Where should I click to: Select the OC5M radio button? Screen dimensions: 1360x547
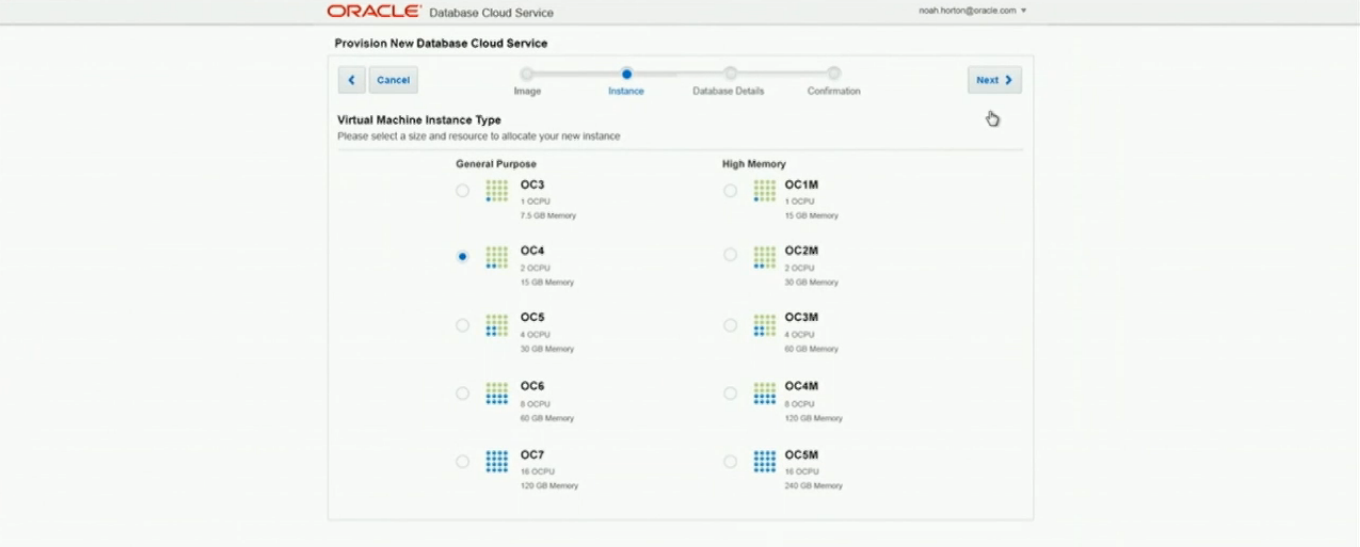[x=730, y=461]
